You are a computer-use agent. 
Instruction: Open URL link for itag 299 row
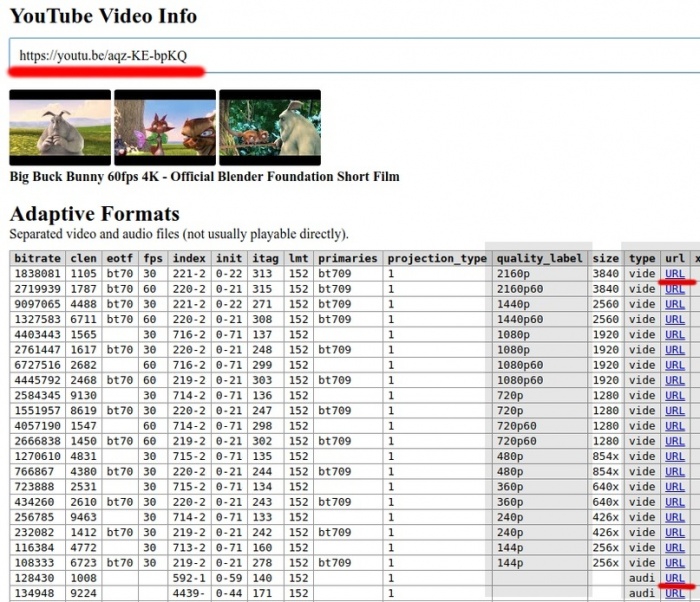coord(675,365)
